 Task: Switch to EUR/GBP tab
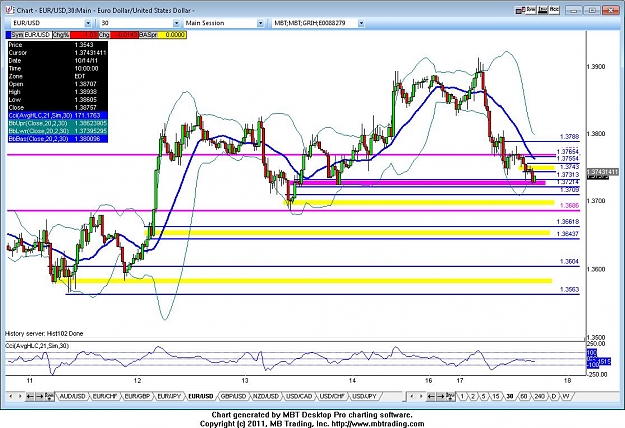[136, 397]
